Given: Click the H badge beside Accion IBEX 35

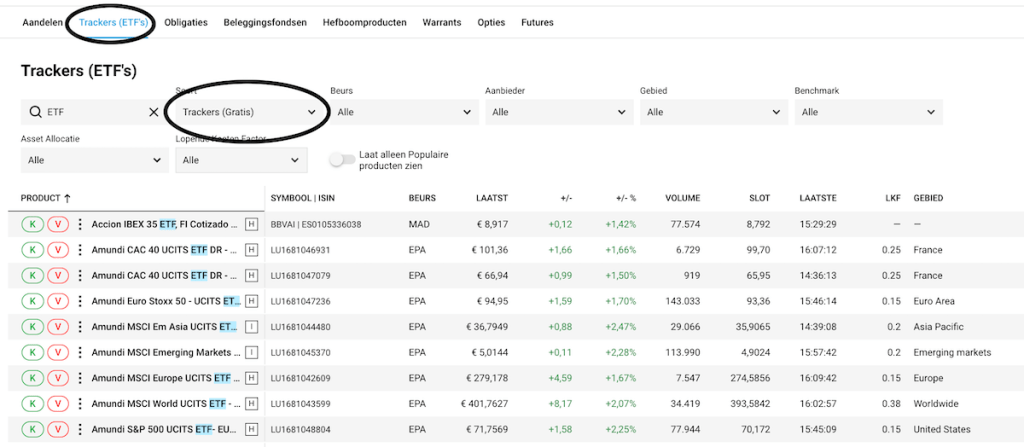Looking at the screenshot, I should point(251,224).
